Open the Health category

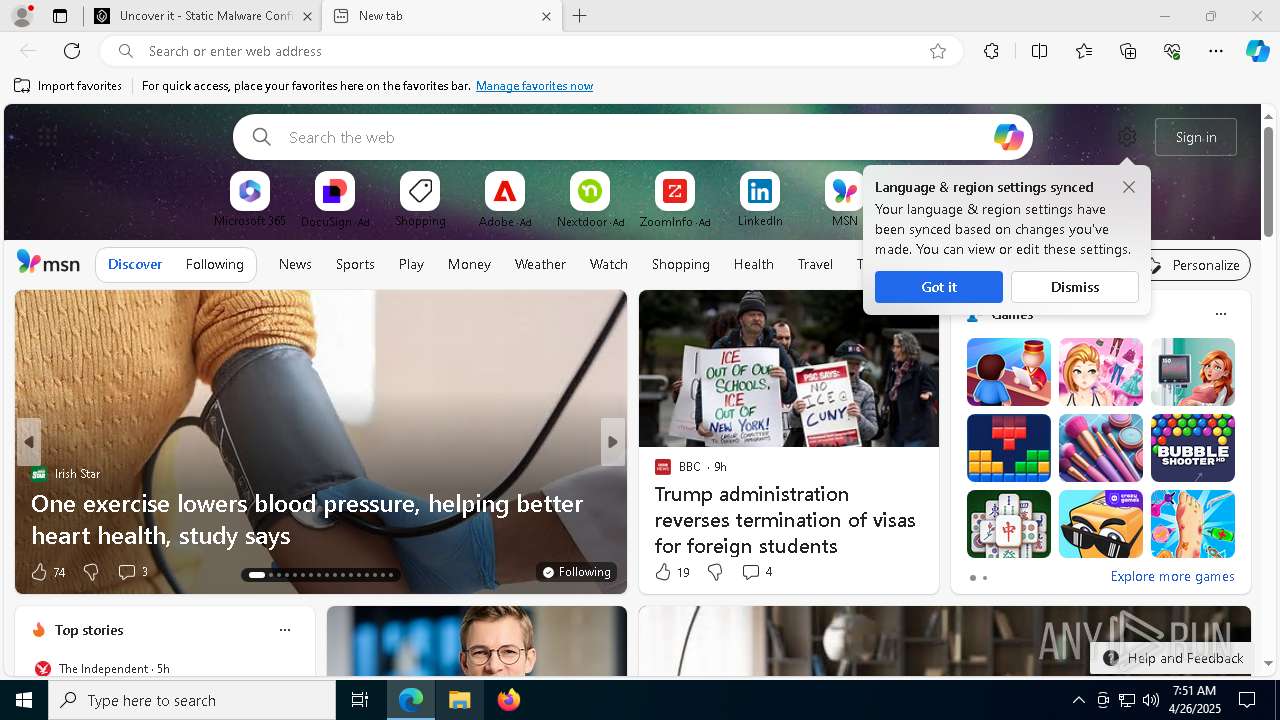753,264
